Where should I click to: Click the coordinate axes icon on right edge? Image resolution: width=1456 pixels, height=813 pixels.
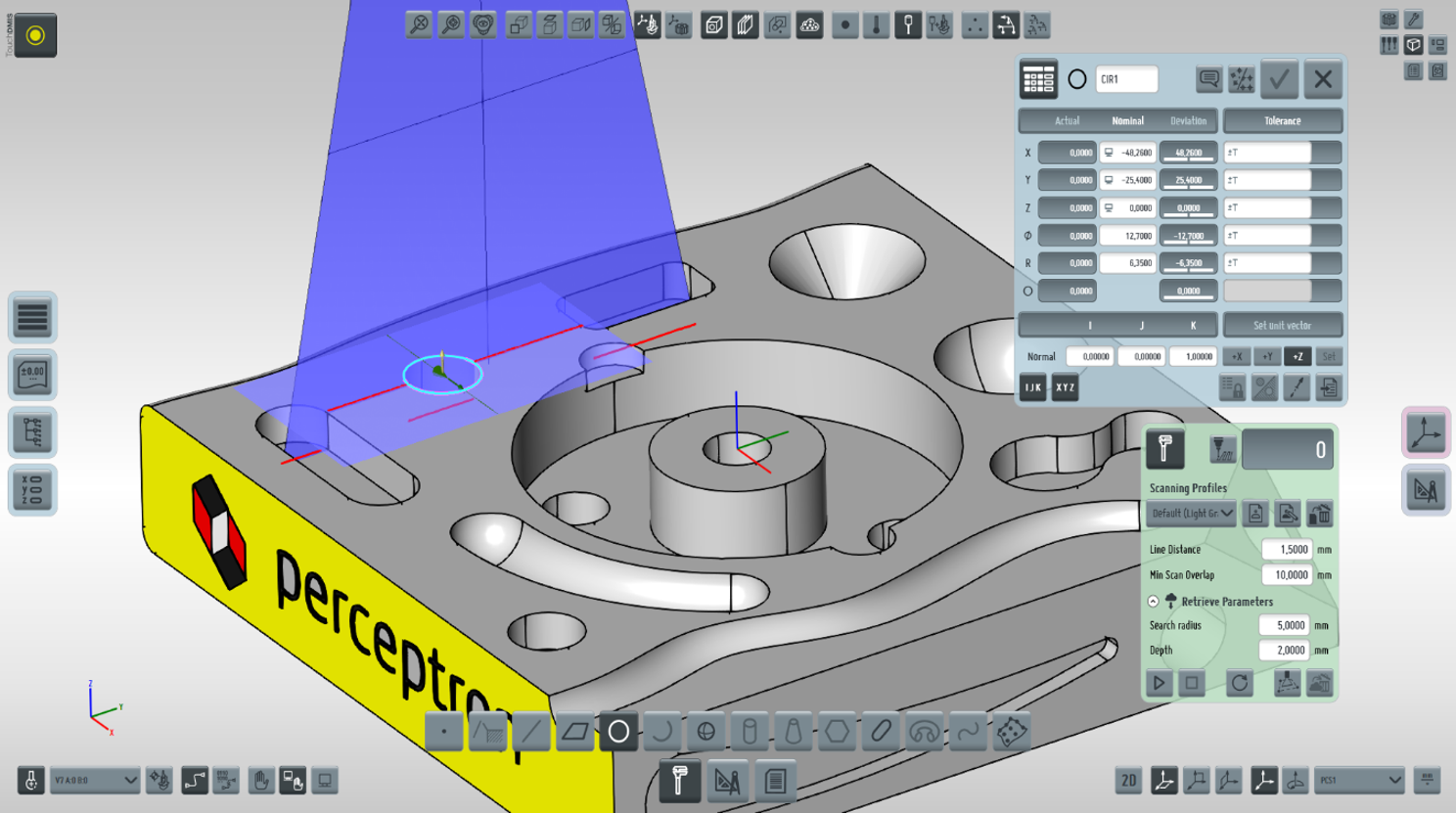tap(1426, 432)
